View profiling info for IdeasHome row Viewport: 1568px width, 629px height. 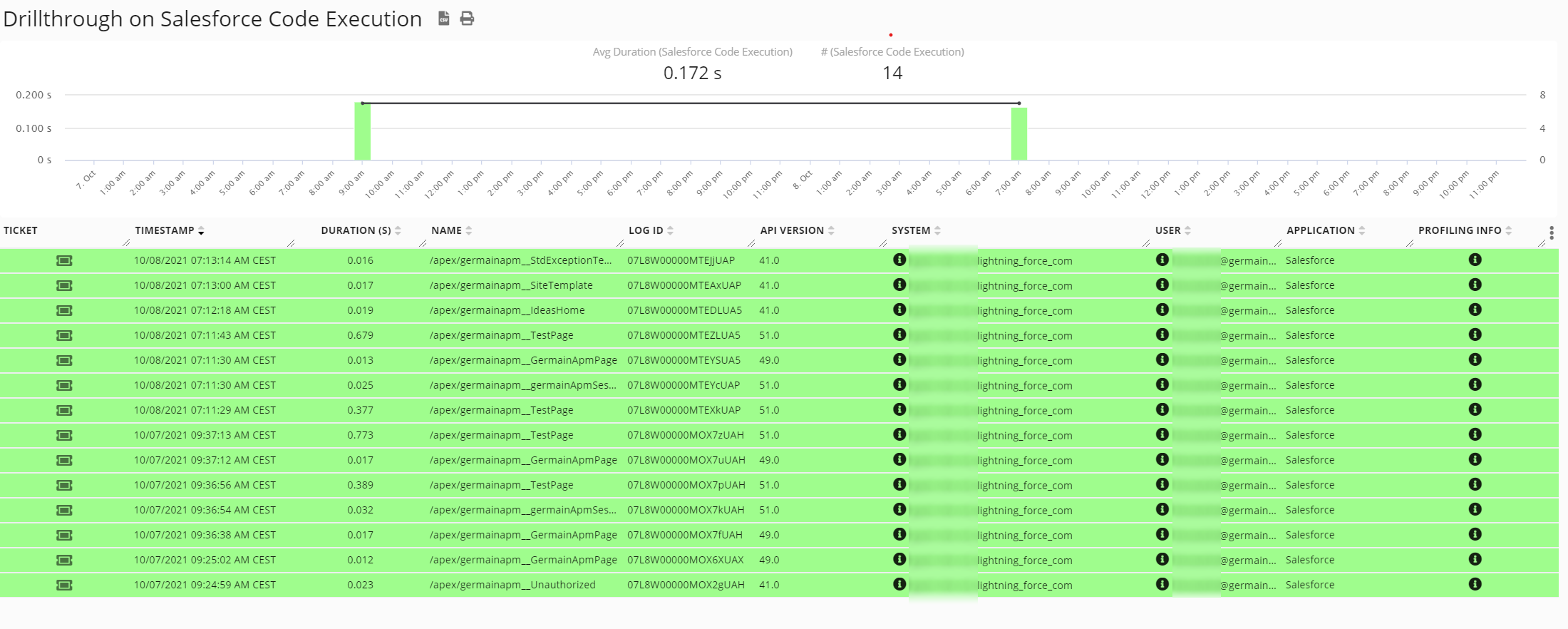coord(1475,310)
